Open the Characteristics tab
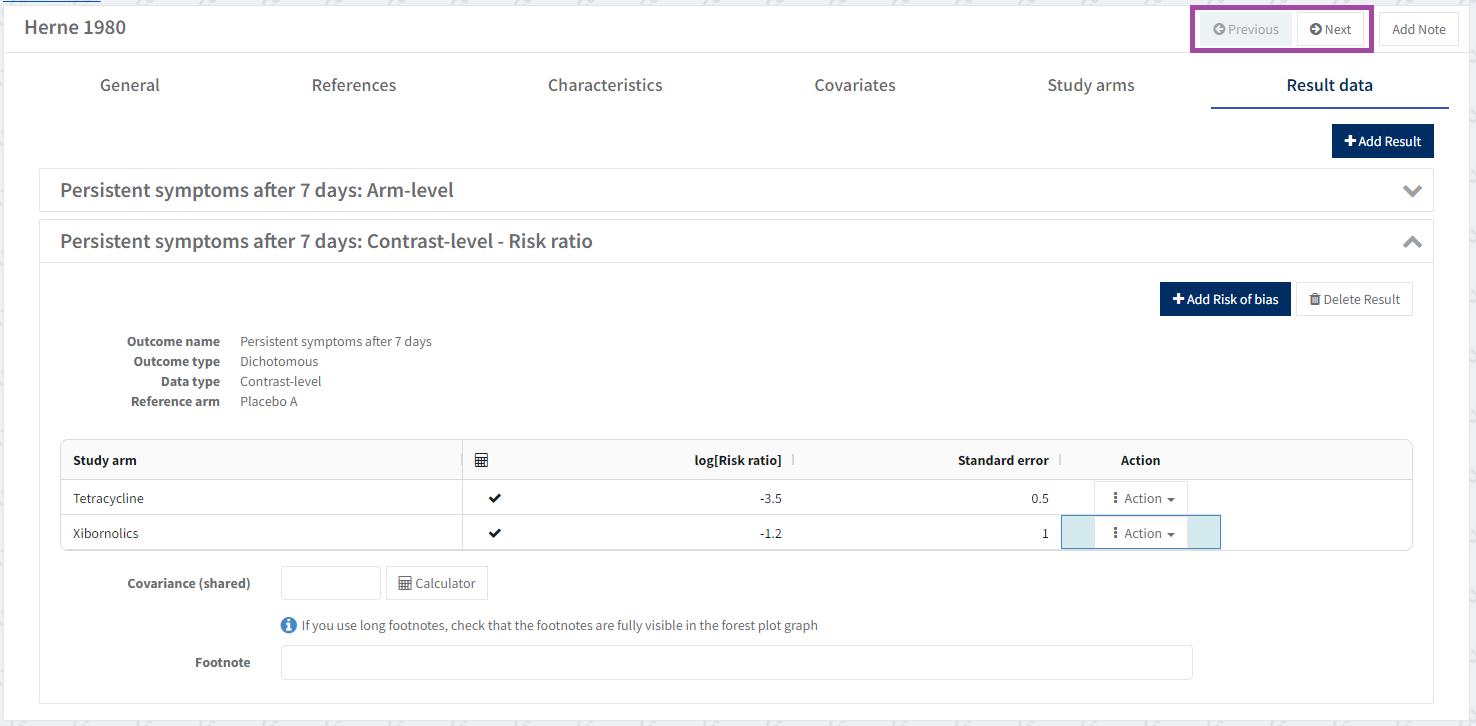The height and width of the screenshot is (726, 1476). (605, 85)
